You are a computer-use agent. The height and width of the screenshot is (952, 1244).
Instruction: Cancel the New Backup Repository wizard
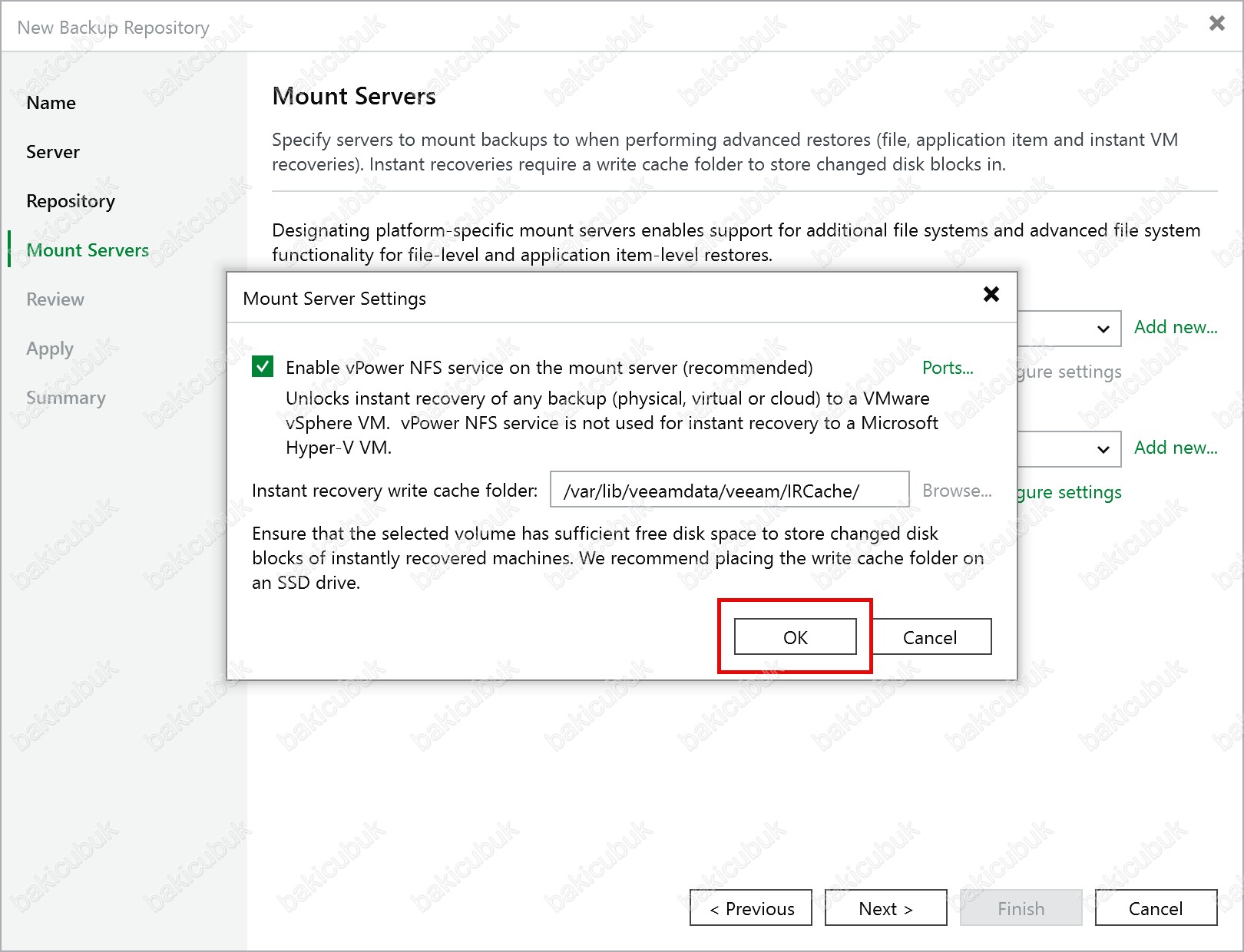click(1155, 908)
